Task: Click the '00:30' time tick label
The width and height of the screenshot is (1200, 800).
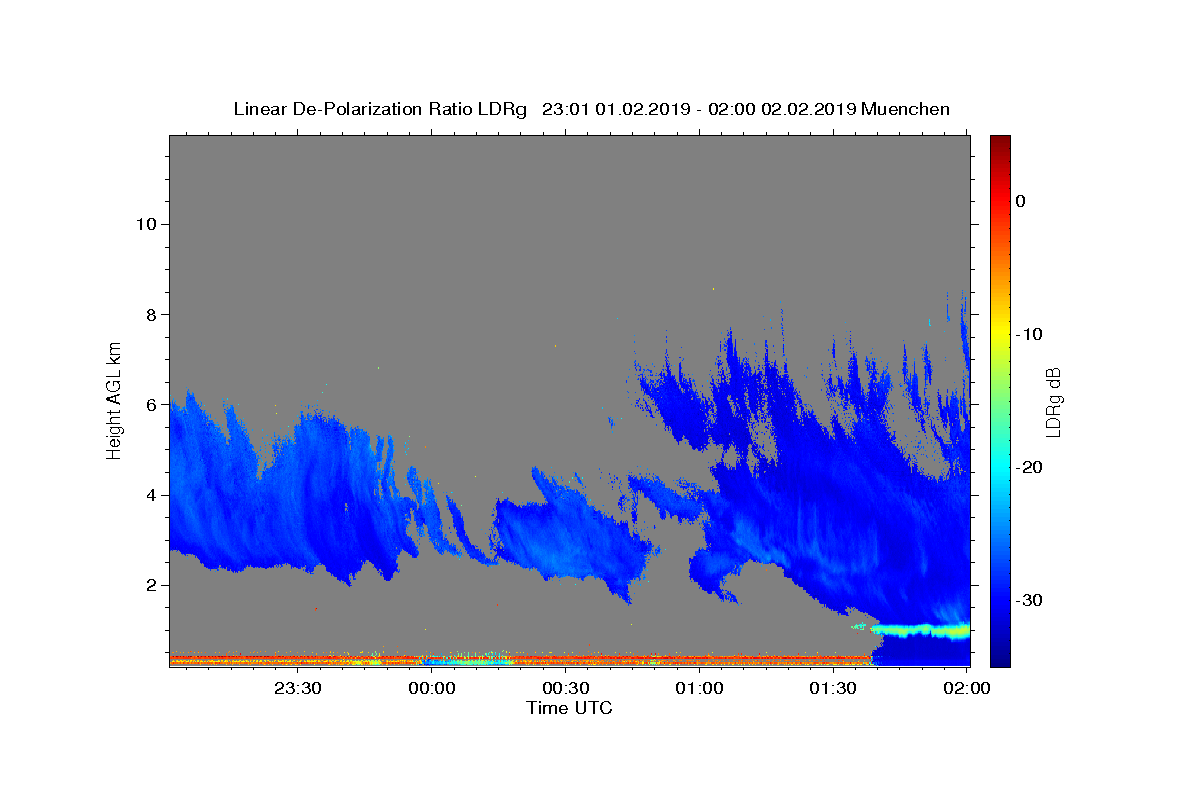Action: [x=566, y=688]
